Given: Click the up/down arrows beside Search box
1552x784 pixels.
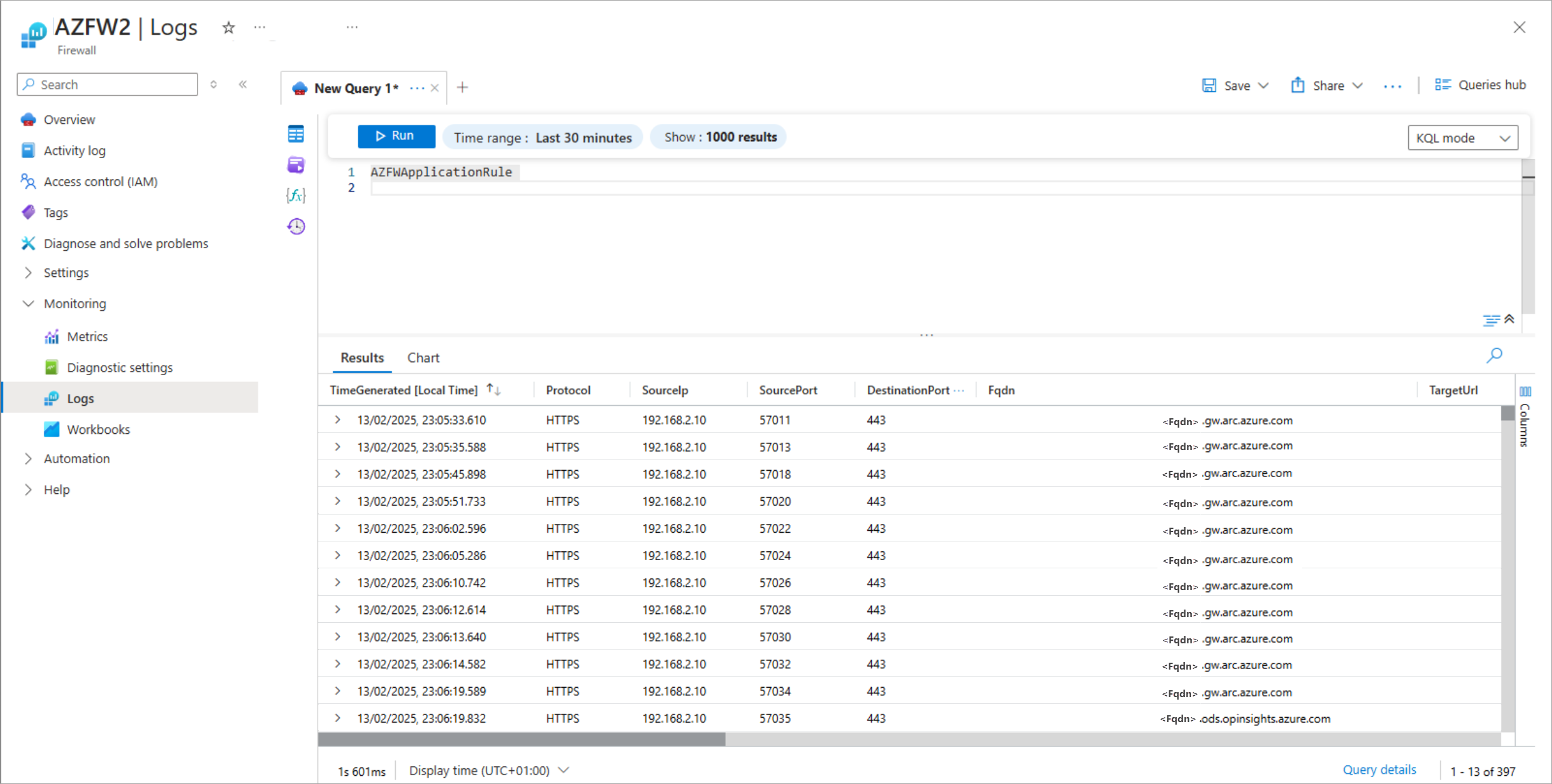Looking at the screenshot, I should click(214, 84).
